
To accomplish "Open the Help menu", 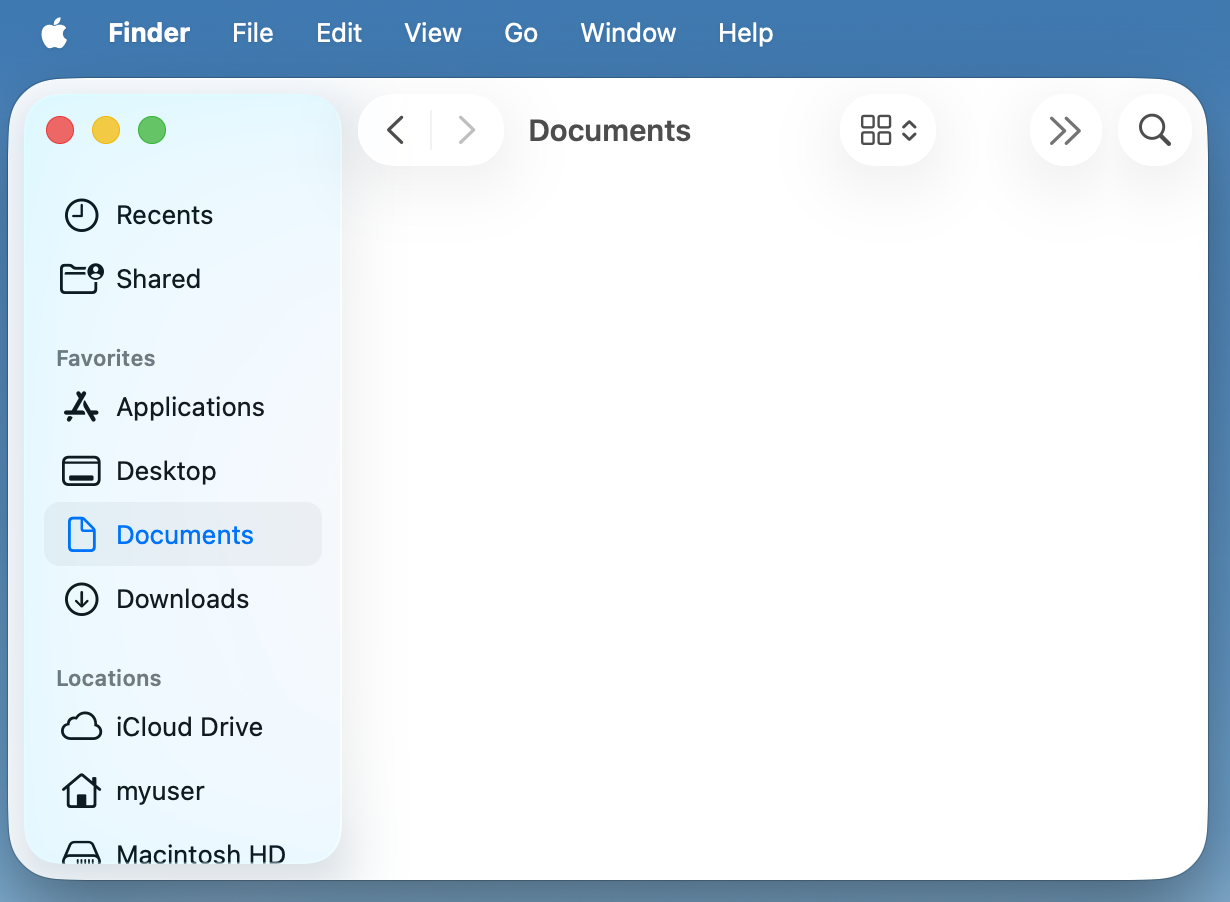I will [746, 33].
